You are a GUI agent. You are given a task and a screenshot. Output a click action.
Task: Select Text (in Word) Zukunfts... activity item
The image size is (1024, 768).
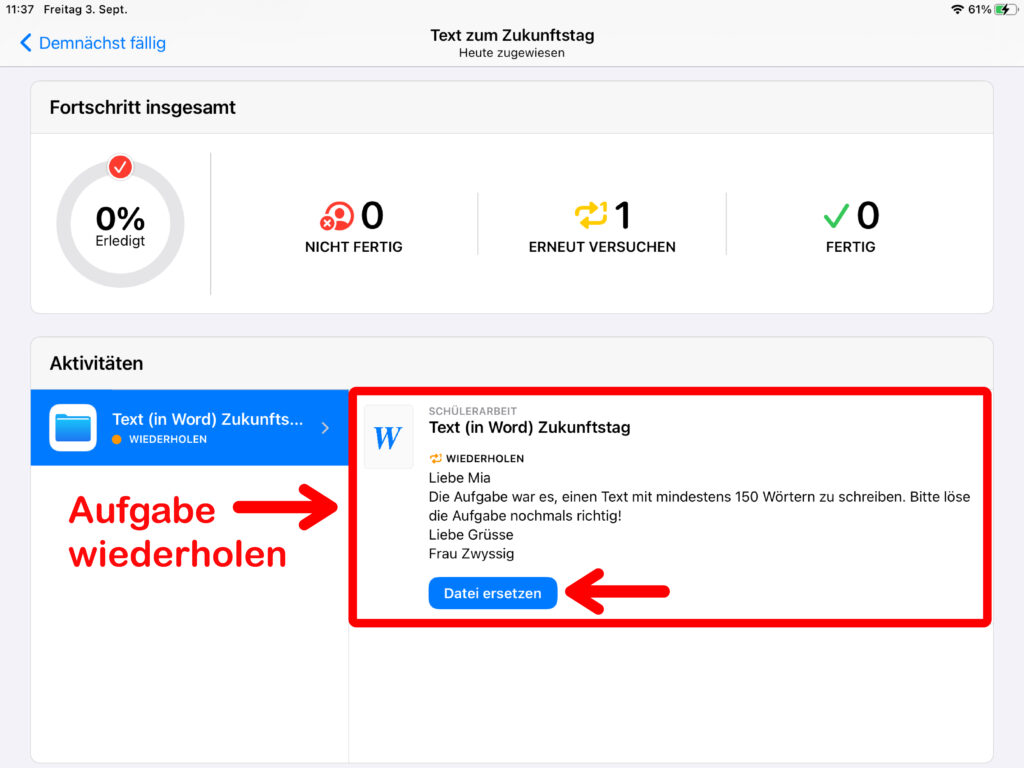point(206,421)
